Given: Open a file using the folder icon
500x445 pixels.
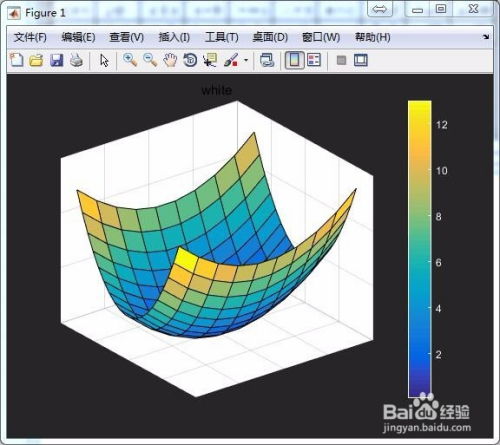Looking at the screenshot, I should pos(36,60).
